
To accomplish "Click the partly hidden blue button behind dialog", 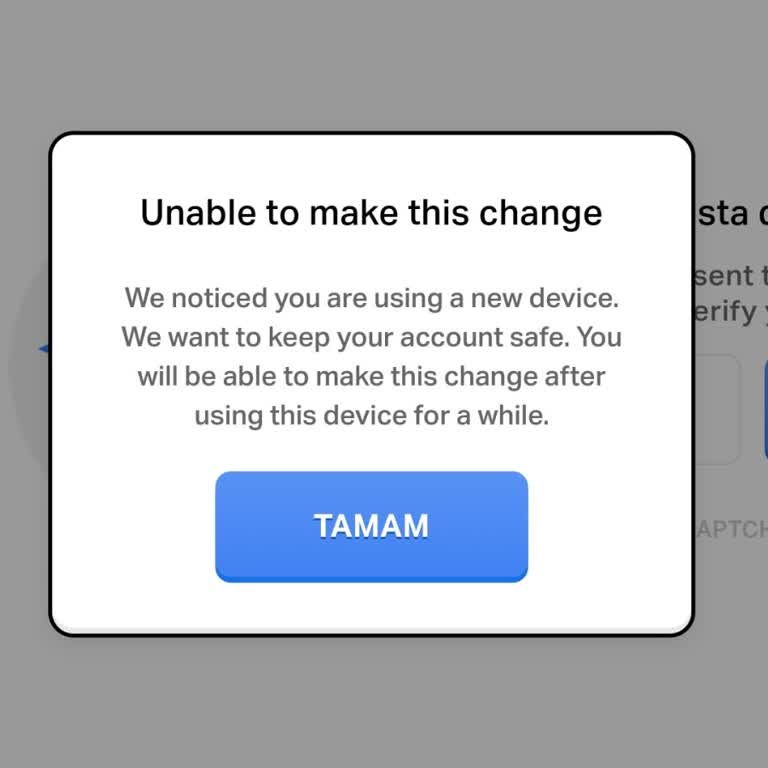I will point(764,408).
